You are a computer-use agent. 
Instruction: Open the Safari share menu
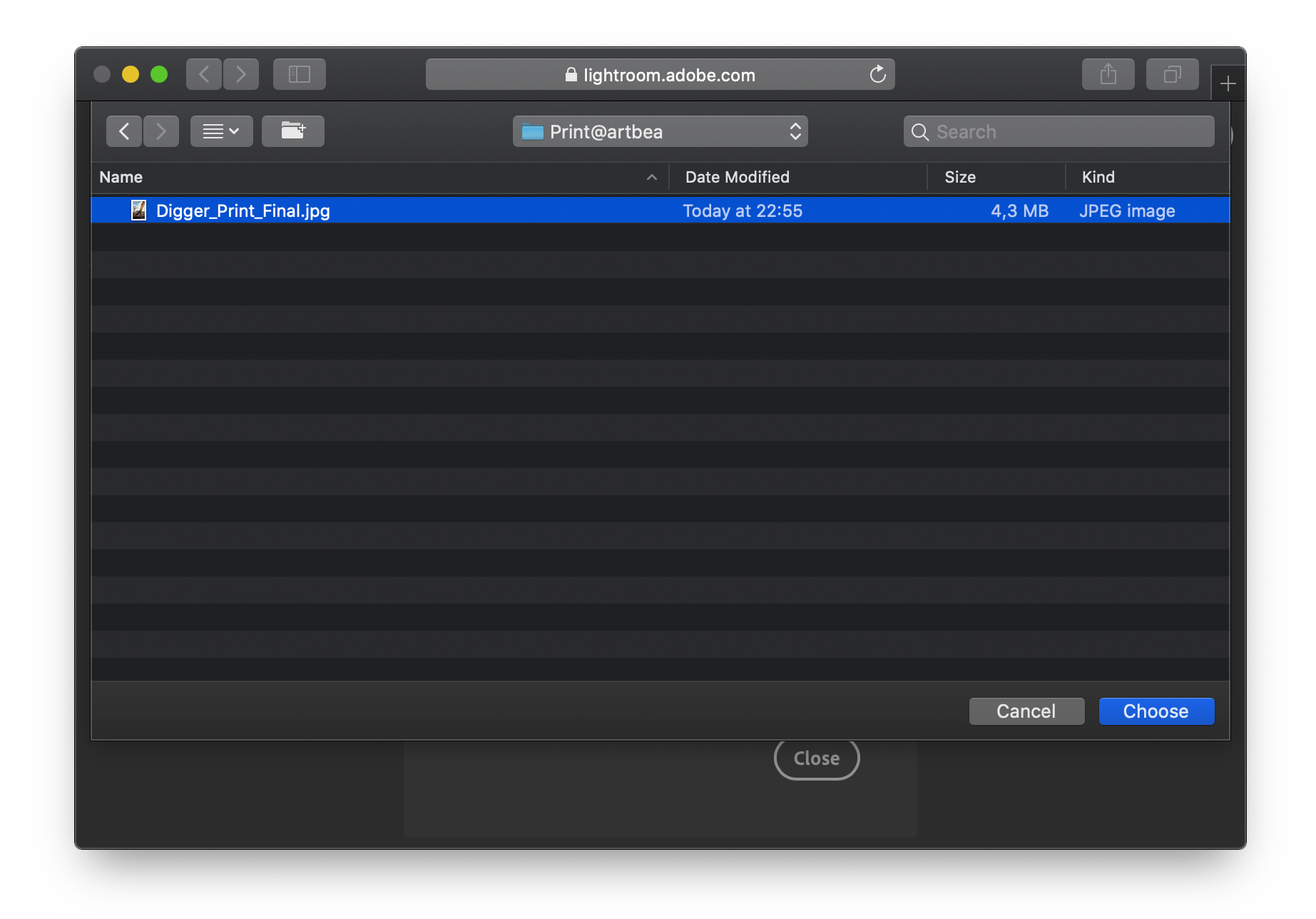[x=1108, y=74]
